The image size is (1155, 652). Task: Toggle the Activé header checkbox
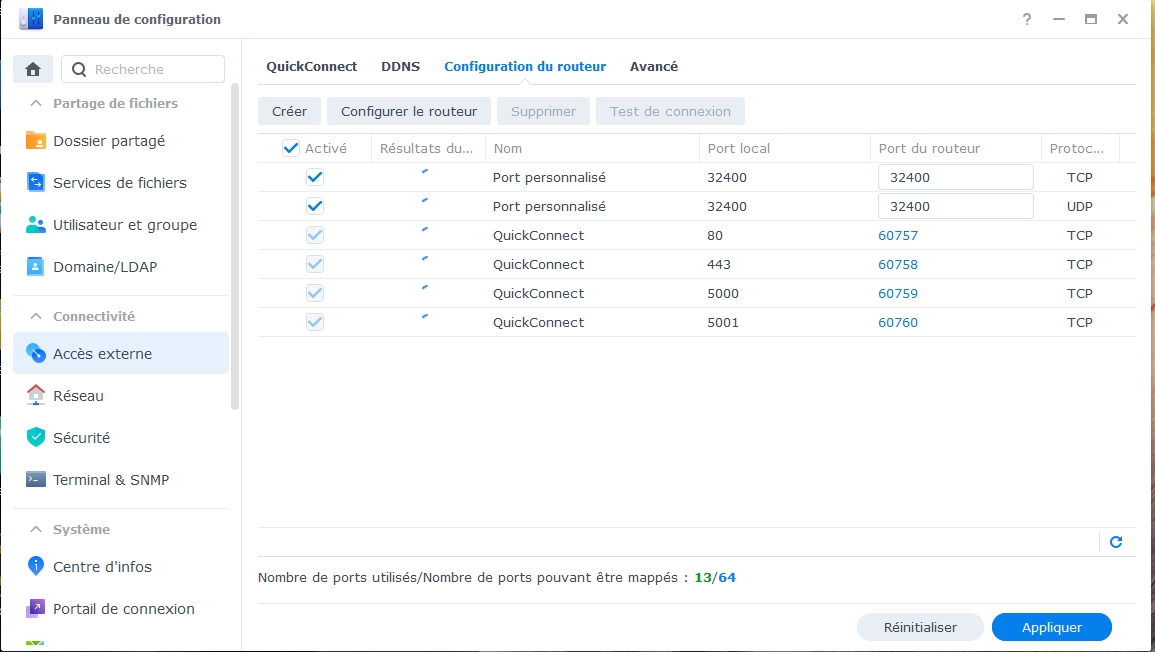[289, 148]
